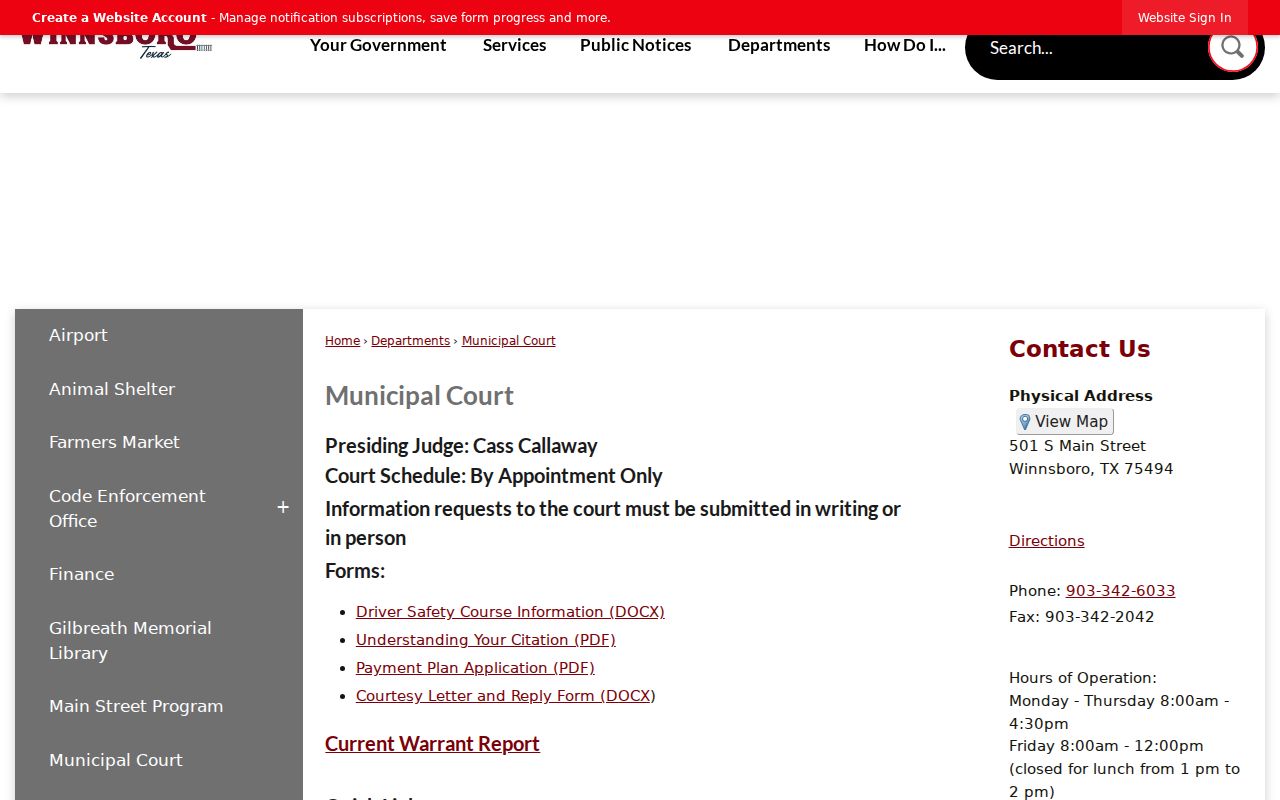Open Payment Plan Application (PDF)
Image resolution: width=1280 pixels, height=800 pixels.
(475, 668)
